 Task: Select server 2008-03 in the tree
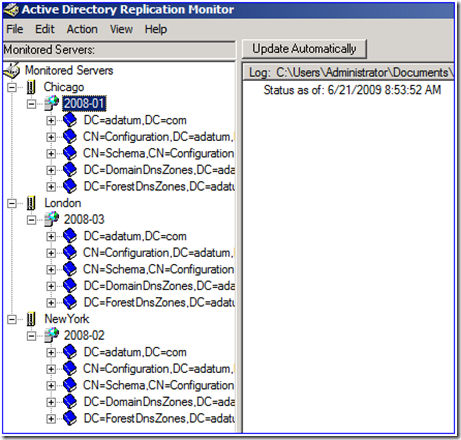click(84, 219)
